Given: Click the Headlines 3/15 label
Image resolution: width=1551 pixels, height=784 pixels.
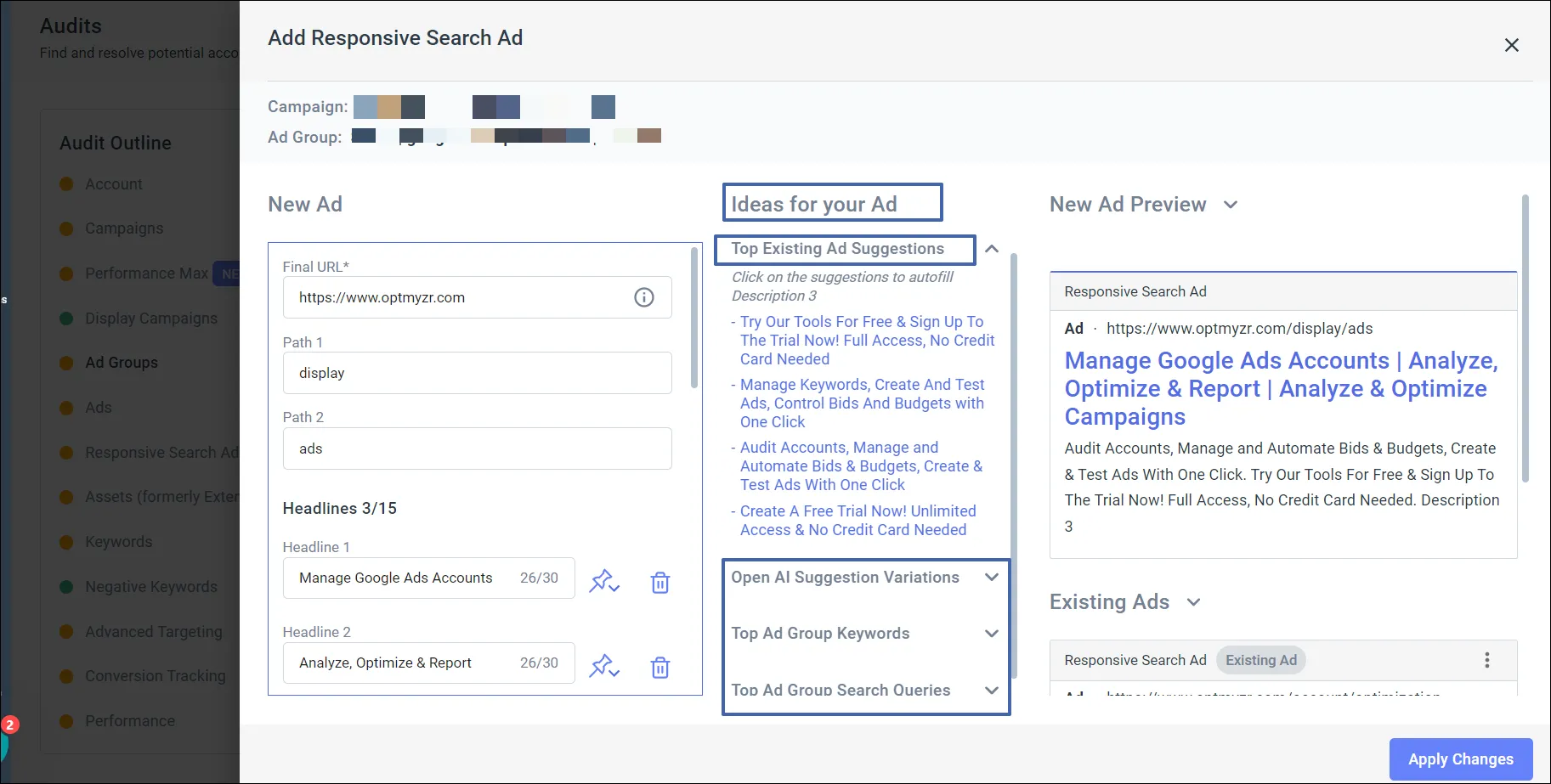Looking at the screenshot, I should (x=339, y=509).
